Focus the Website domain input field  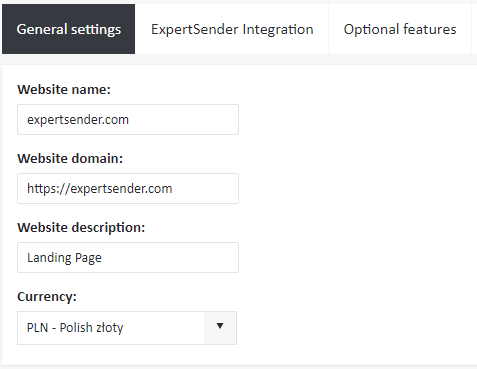pos(128,188)
